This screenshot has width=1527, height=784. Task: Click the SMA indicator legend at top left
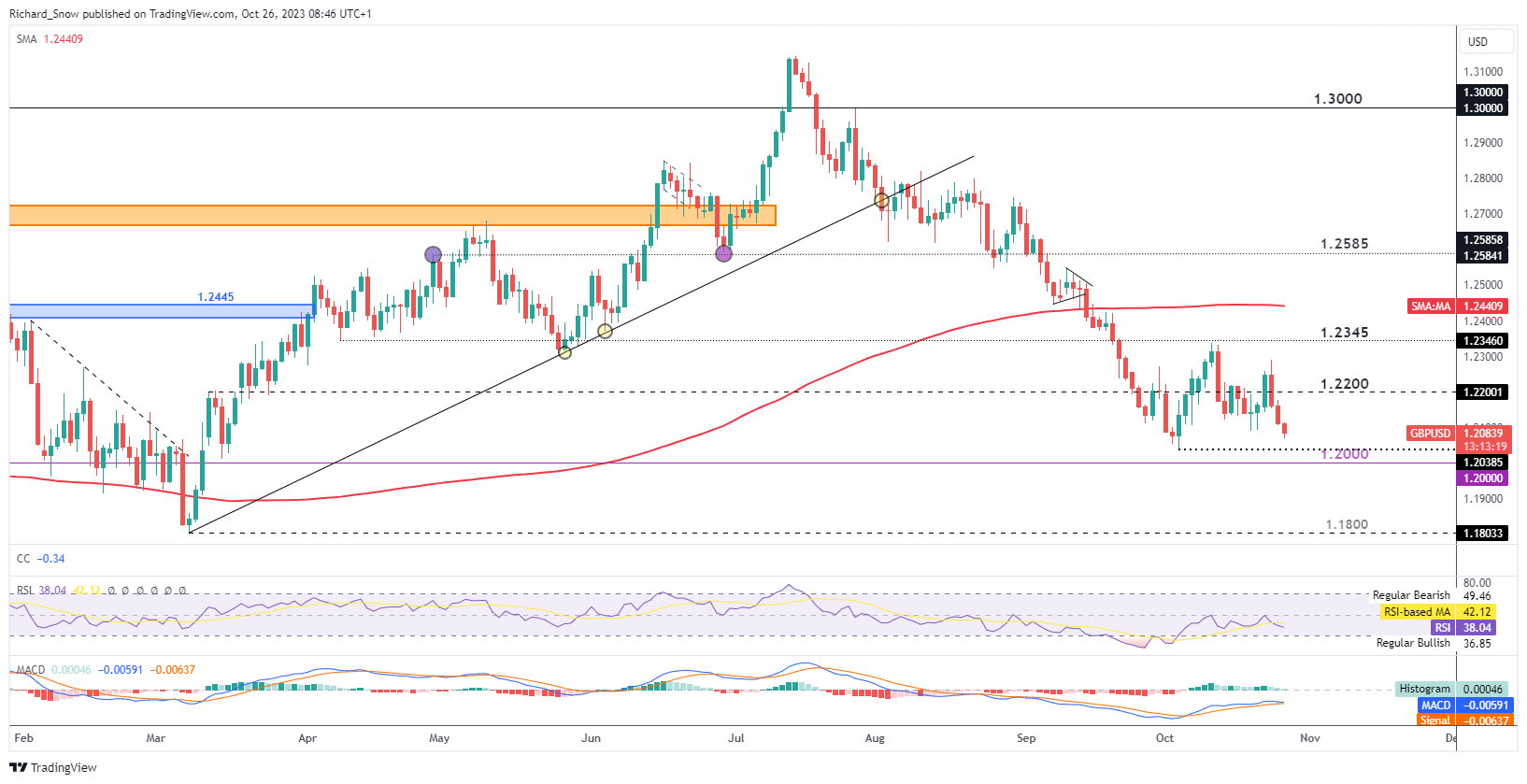[x=50, y=39]
